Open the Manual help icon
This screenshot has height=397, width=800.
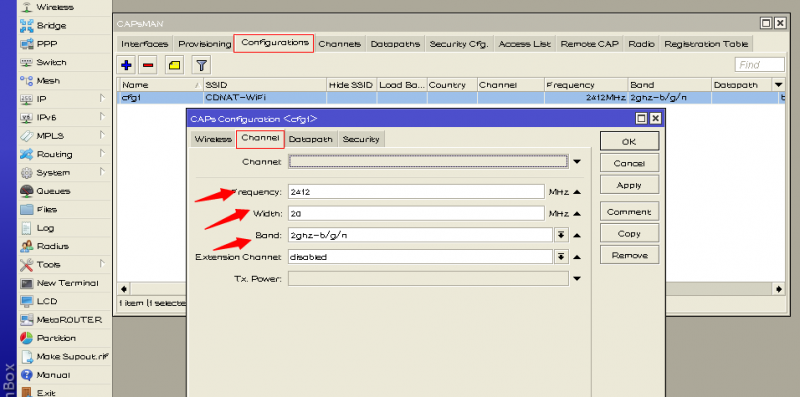click(x=27, y=375)
